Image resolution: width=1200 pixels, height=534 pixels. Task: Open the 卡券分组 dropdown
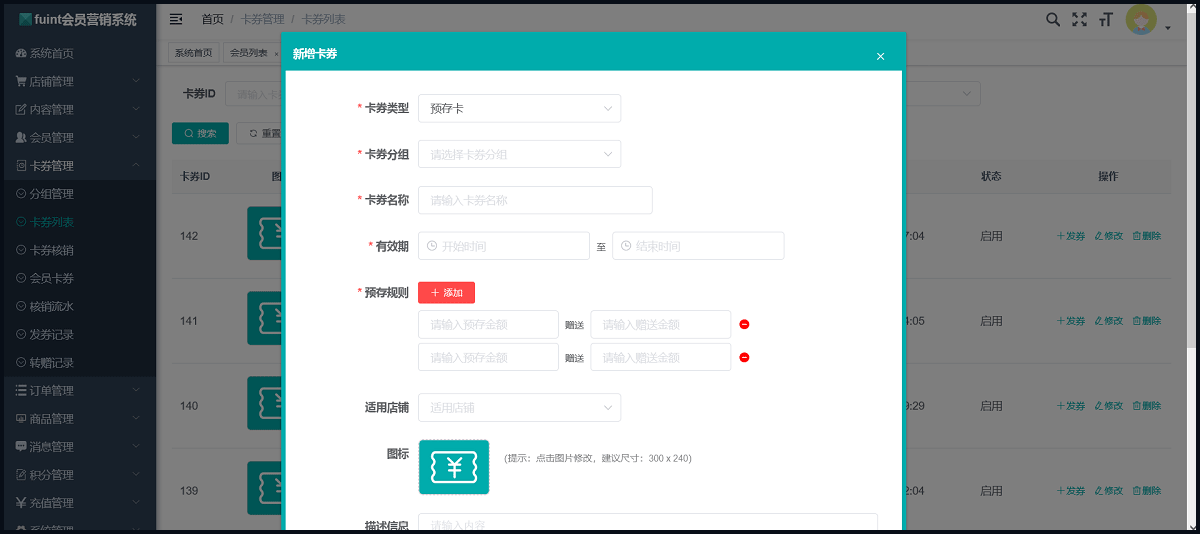[x=519, y=154]
